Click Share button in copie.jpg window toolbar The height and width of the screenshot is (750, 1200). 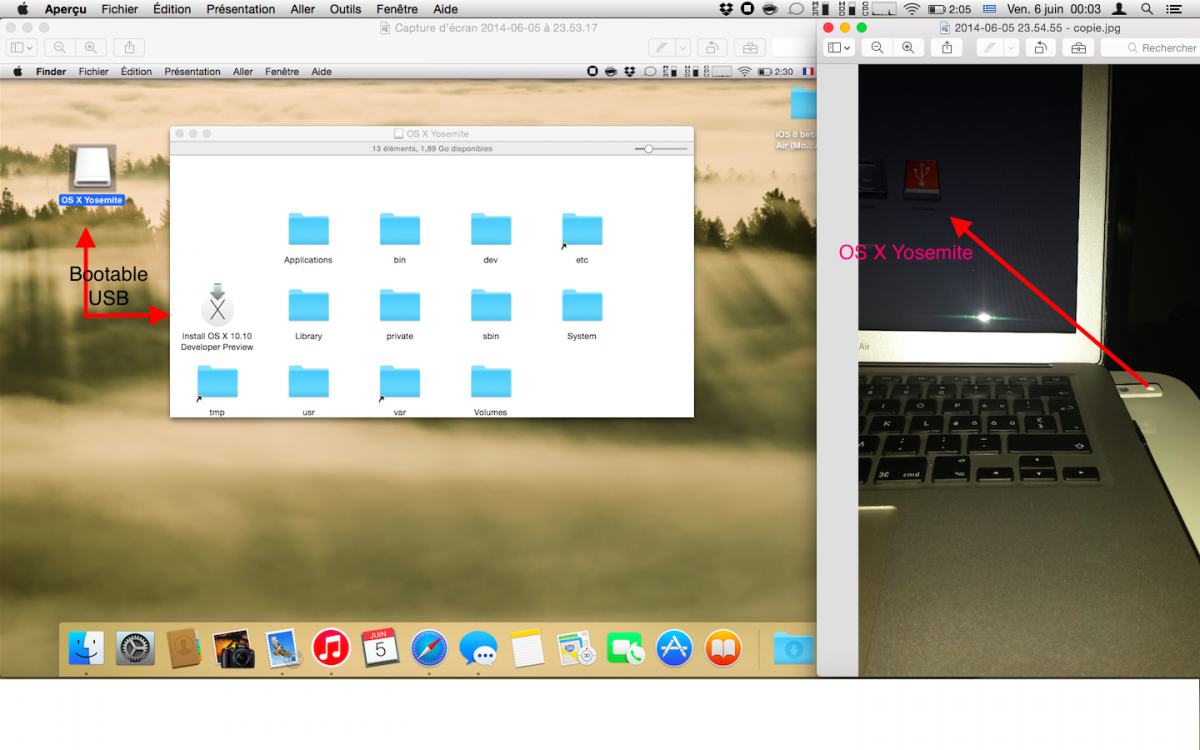[x=946, y=48]
